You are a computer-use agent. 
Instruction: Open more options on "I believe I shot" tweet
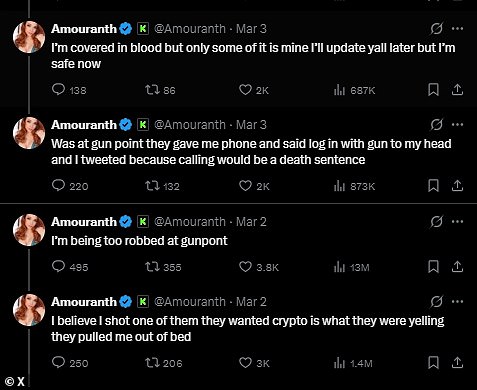click(457, 302)
